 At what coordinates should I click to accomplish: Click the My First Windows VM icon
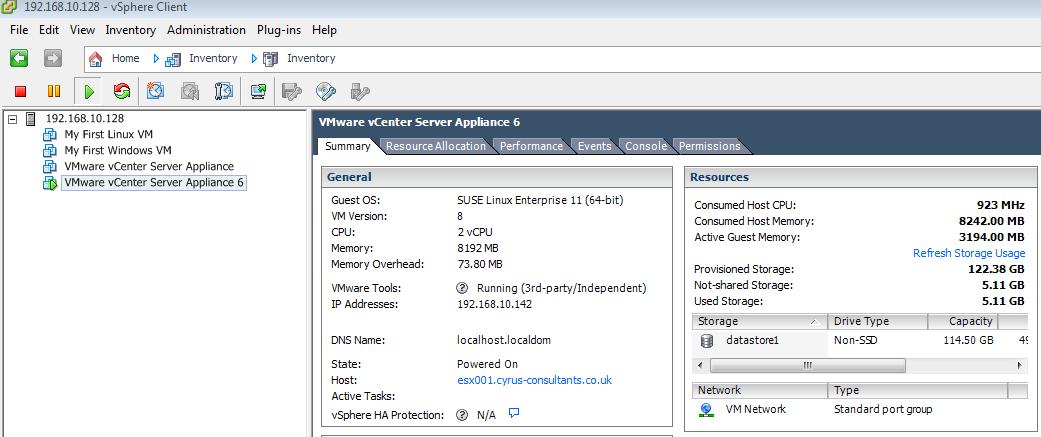point(50,151)
